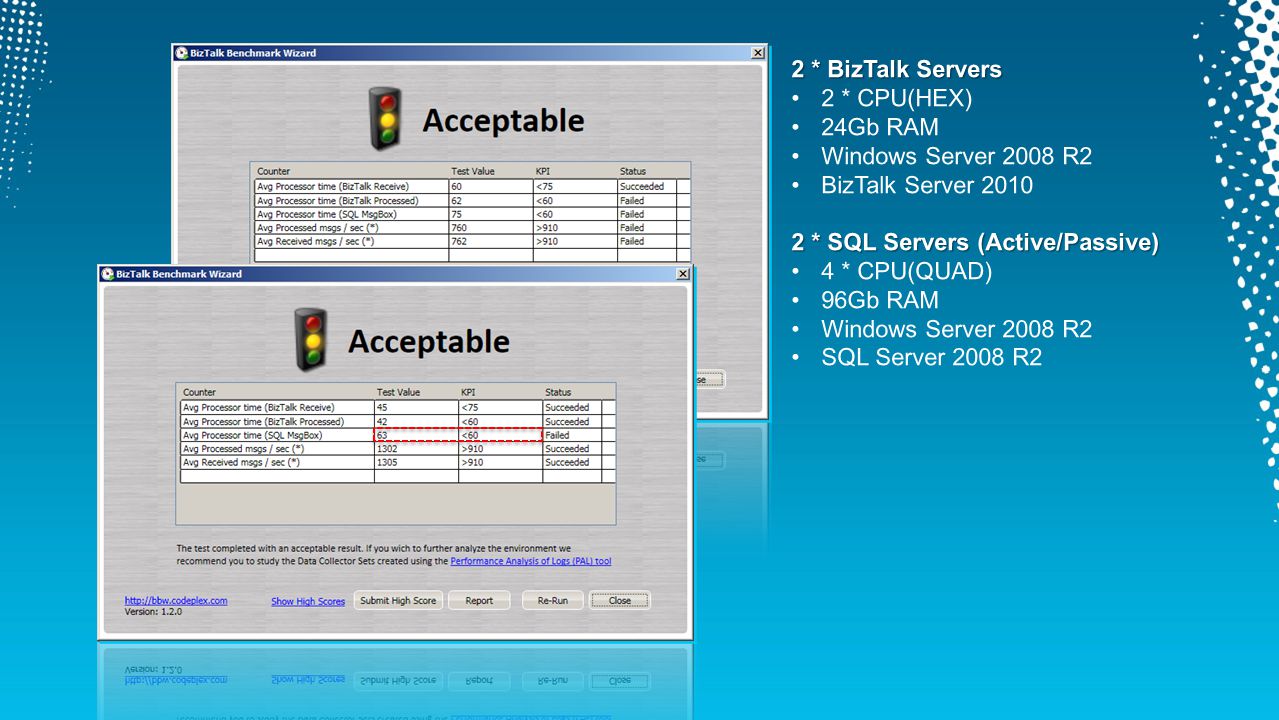Click the traffic light icon in the back wizard window
1279x720 pixels.
click(384, 118)
